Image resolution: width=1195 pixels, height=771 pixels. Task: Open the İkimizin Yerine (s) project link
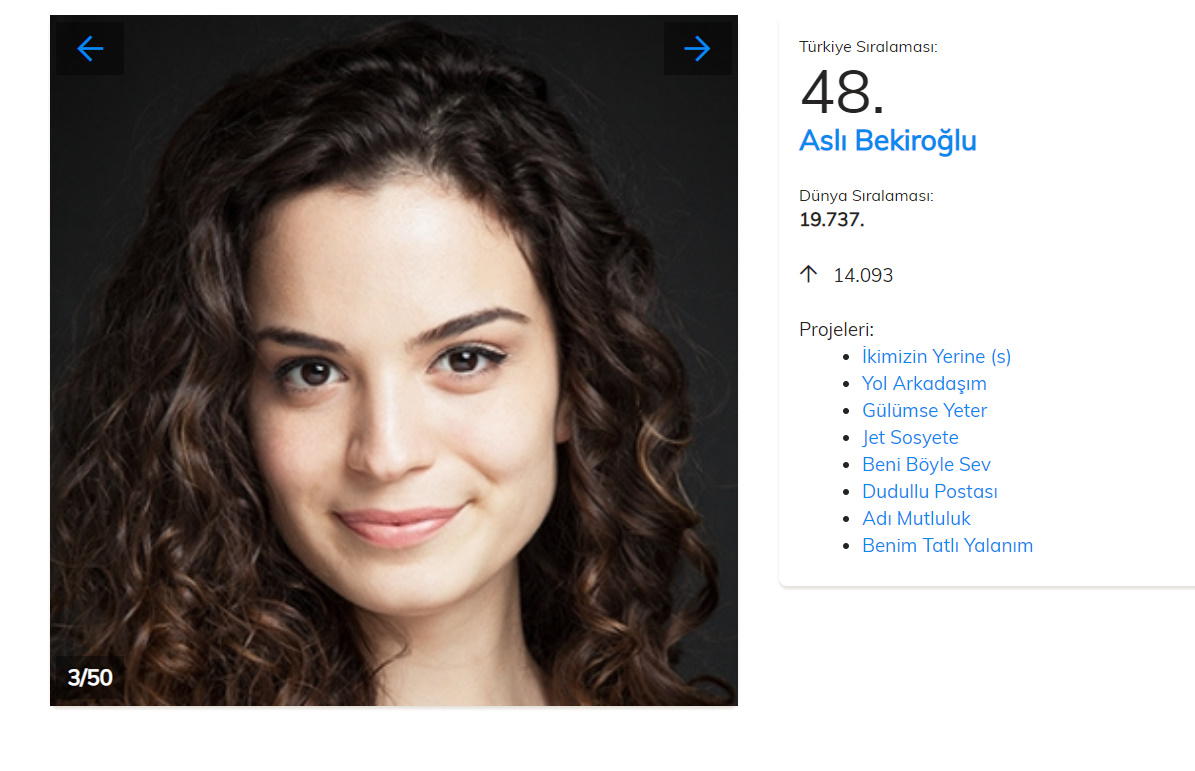[x=936, y=357]
